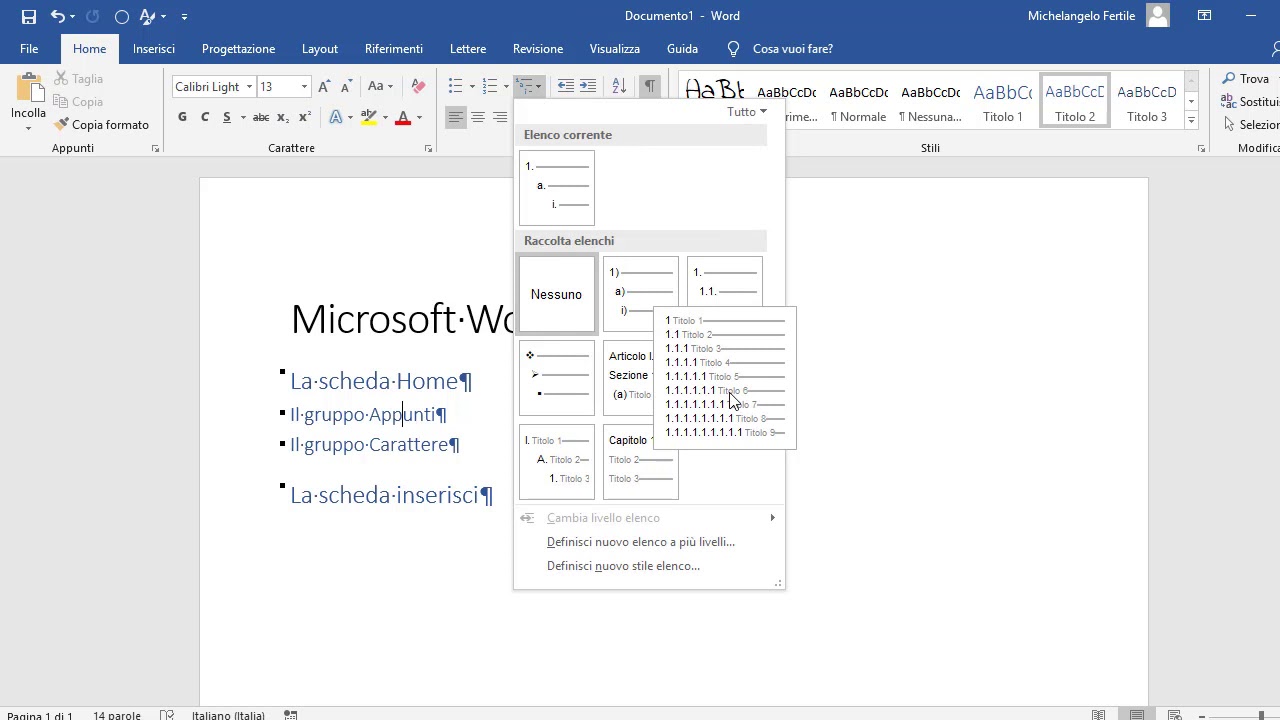
Task: Switch to the Layout tab
Action: coord(320,49)
